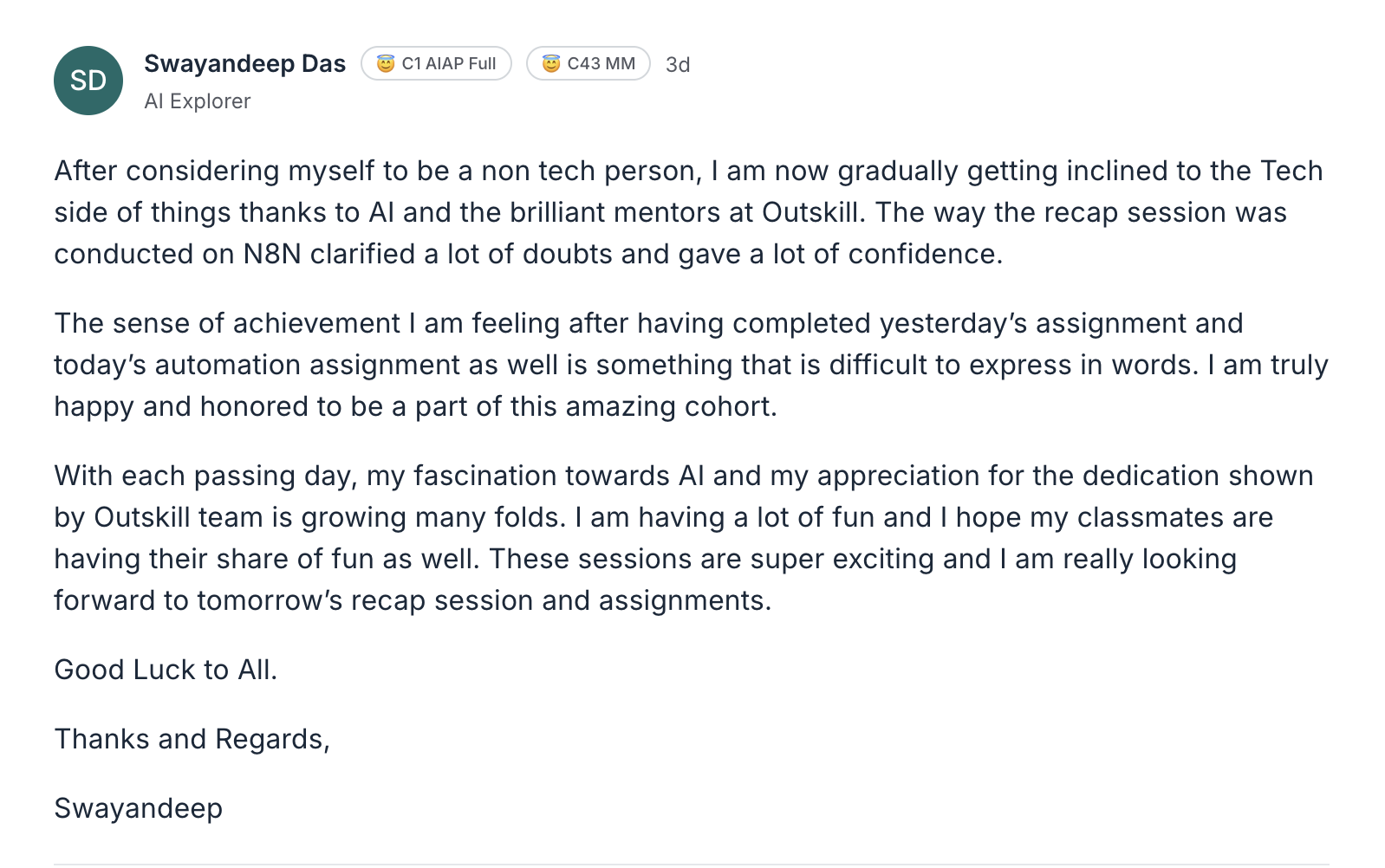
Task: Click the 3d post timestamp
Action: 678,65
